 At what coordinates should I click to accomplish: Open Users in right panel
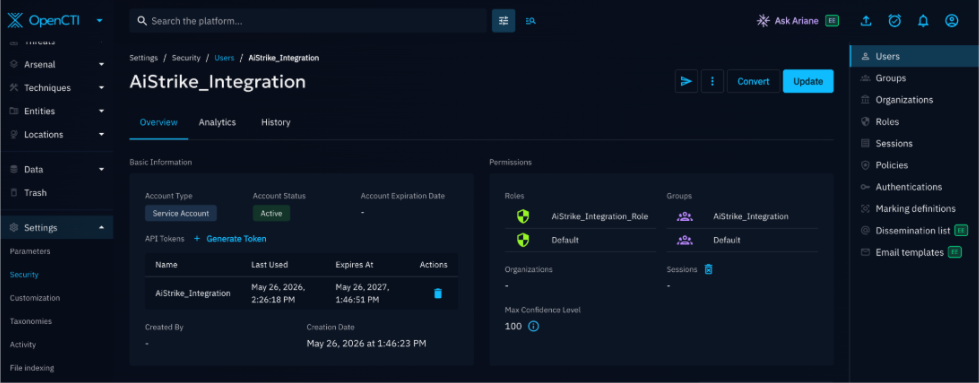914,56
